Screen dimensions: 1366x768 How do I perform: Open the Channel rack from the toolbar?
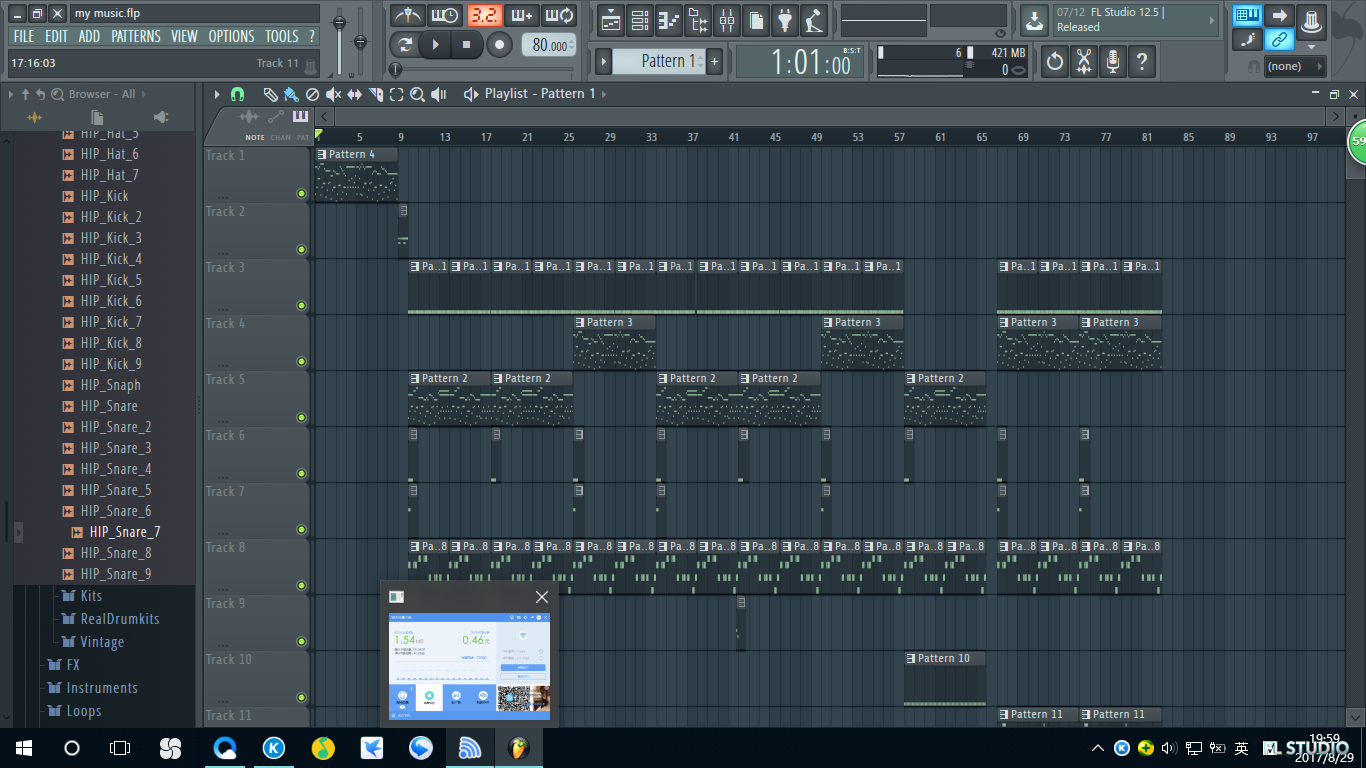click(x=640, y=19)
